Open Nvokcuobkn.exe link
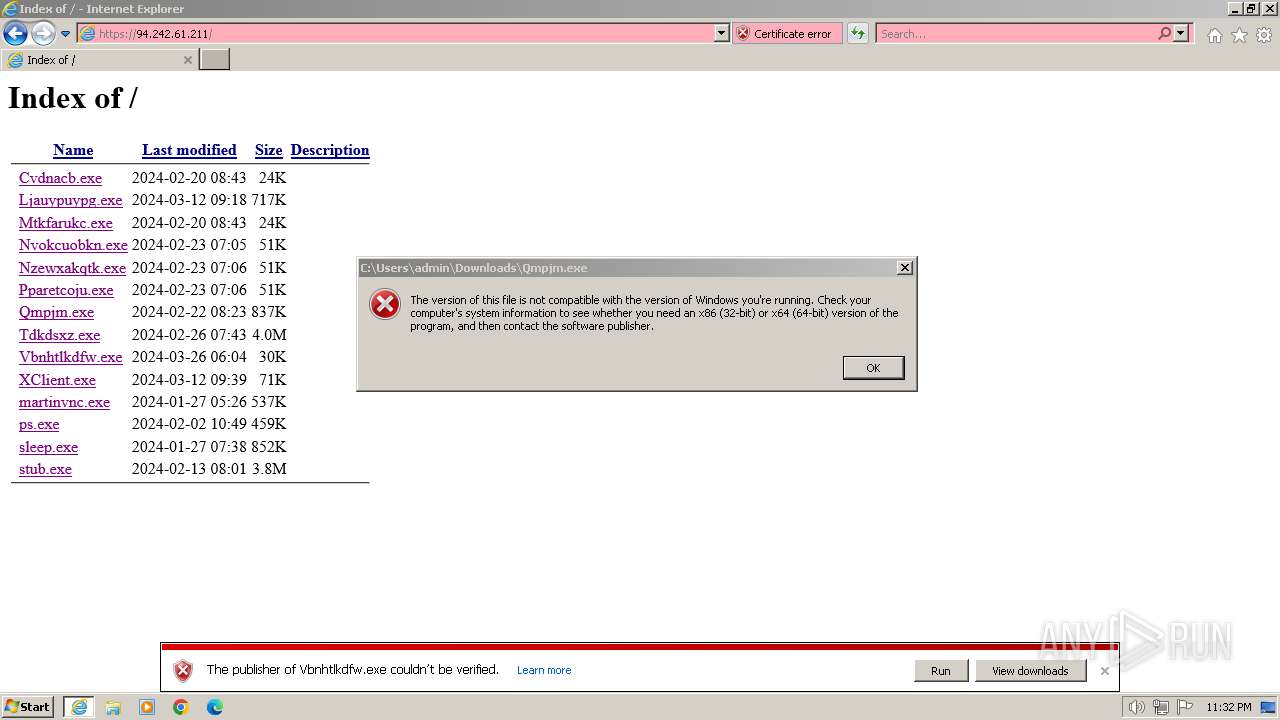 tap(73, 245)
